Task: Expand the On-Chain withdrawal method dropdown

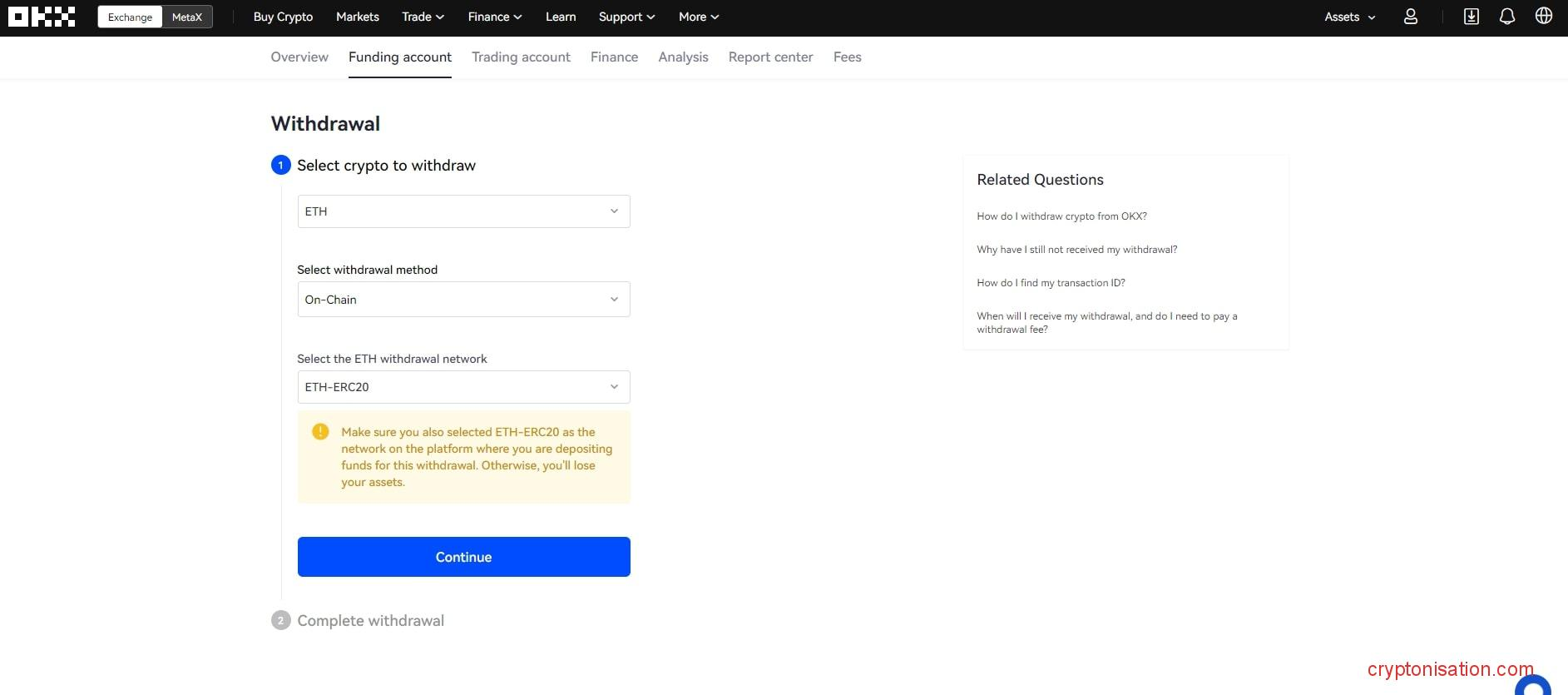Action: pos(463,300)
